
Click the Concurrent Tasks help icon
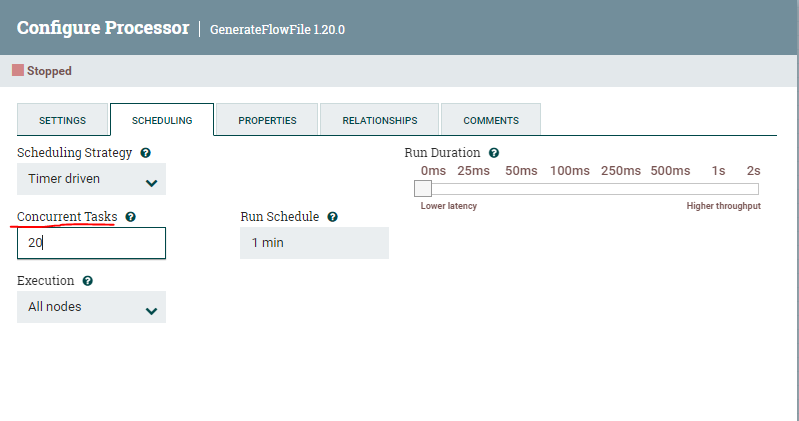coord(131,216)
